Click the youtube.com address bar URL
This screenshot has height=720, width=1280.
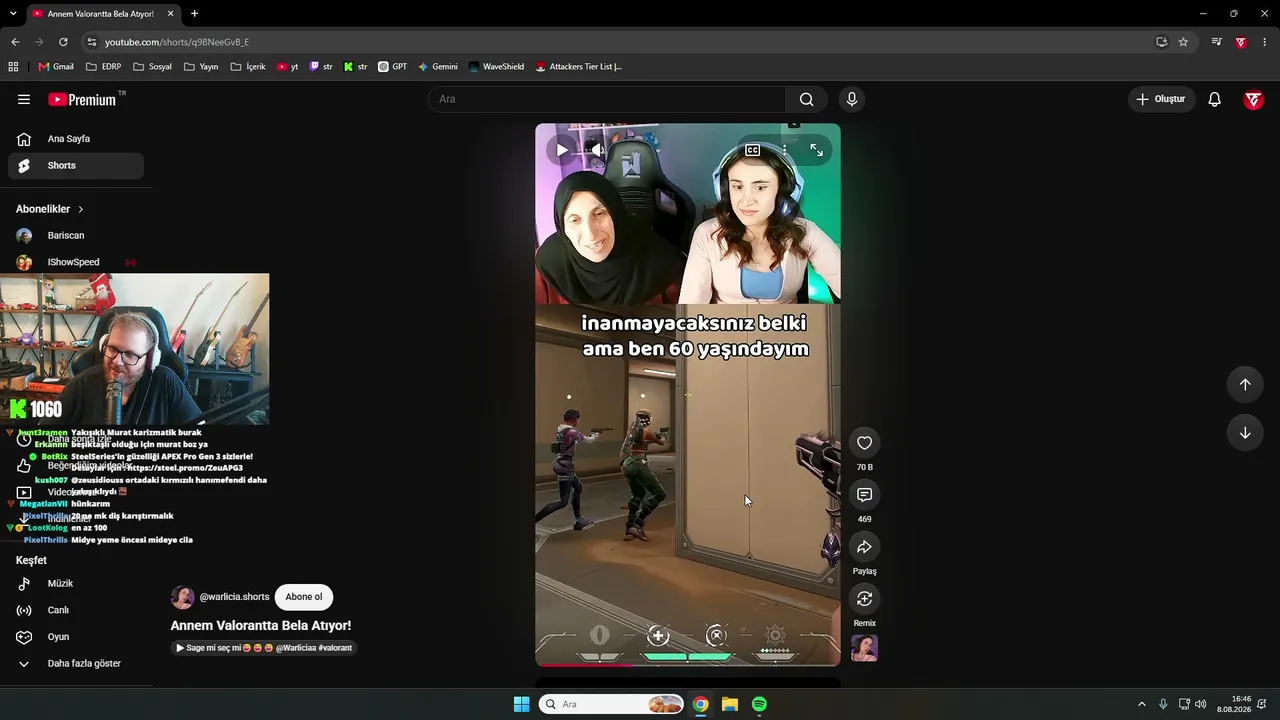click(x=177, y=42)
